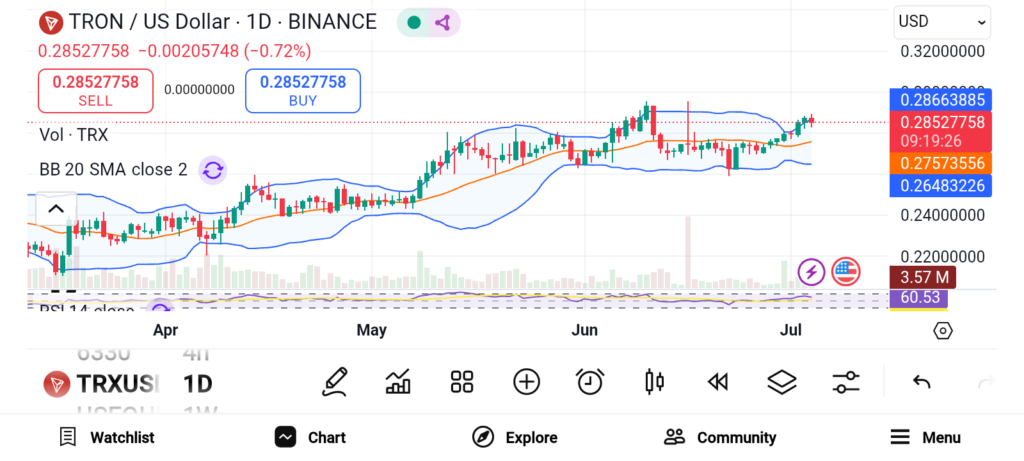This screenshot has width=1024, height=461.
Task: Switch to the Chart tab
Action: (310, 437)
